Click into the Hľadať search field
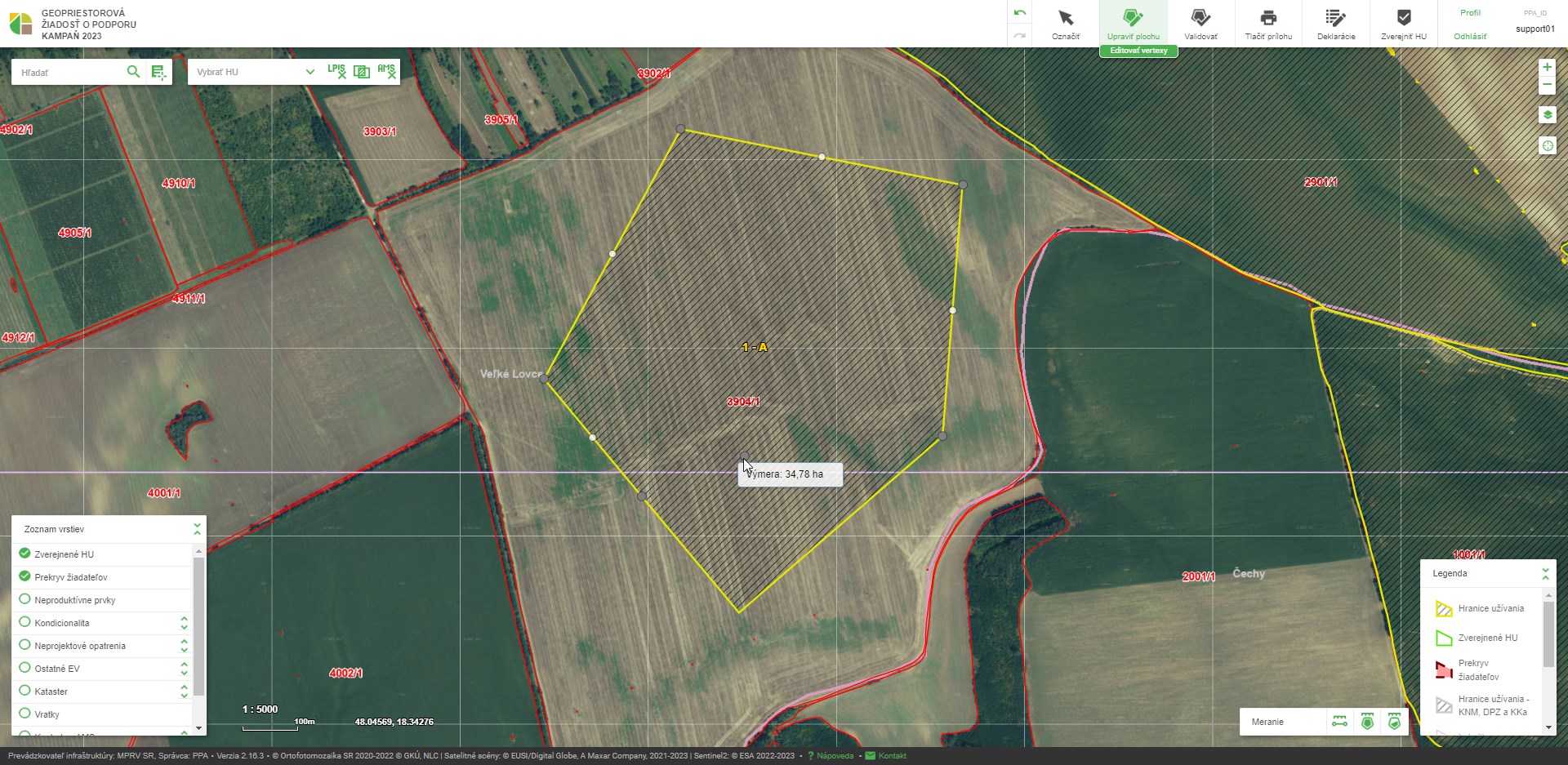 [x=69, y=73]
